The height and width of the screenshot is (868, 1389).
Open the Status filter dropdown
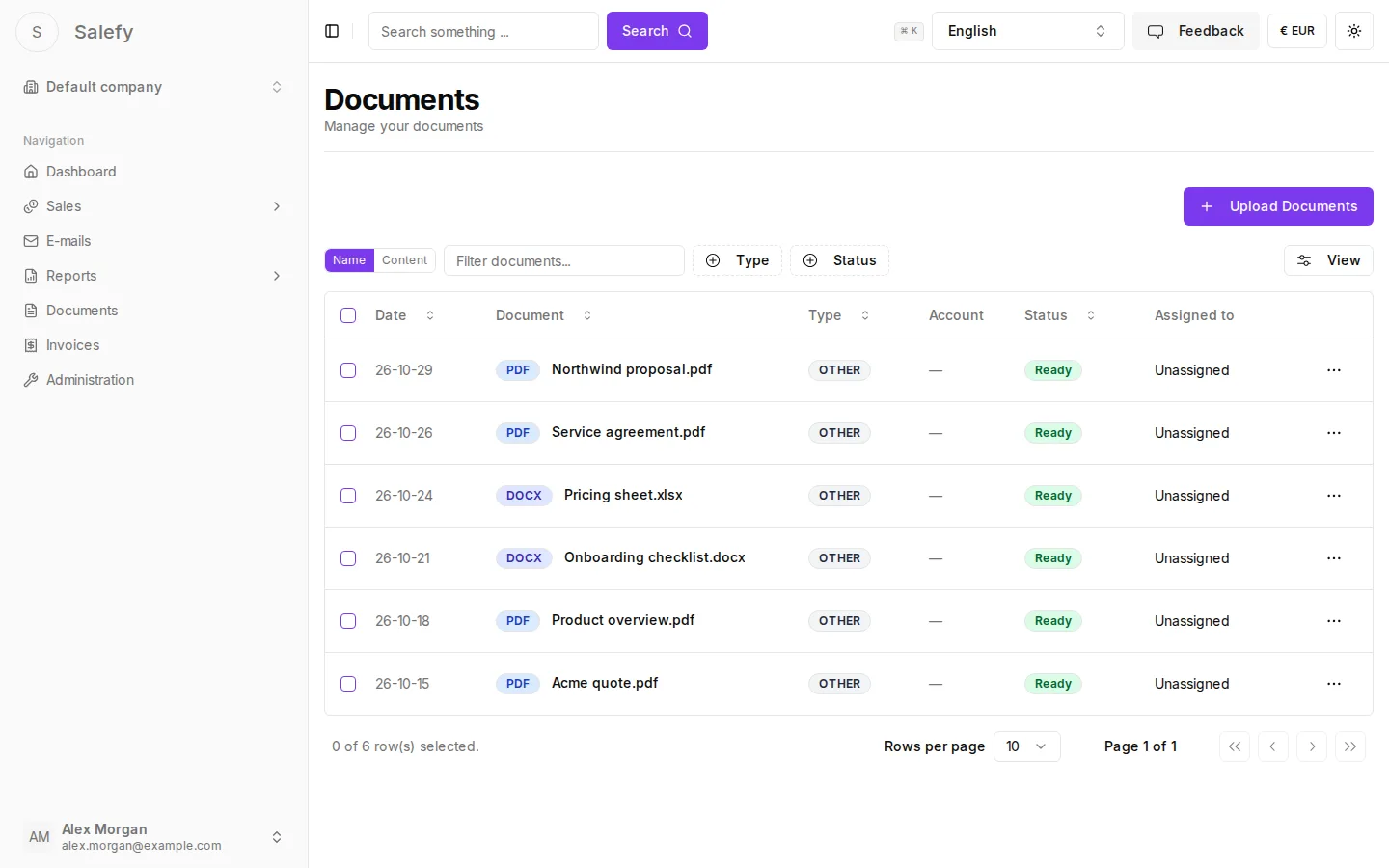[839, 260]
